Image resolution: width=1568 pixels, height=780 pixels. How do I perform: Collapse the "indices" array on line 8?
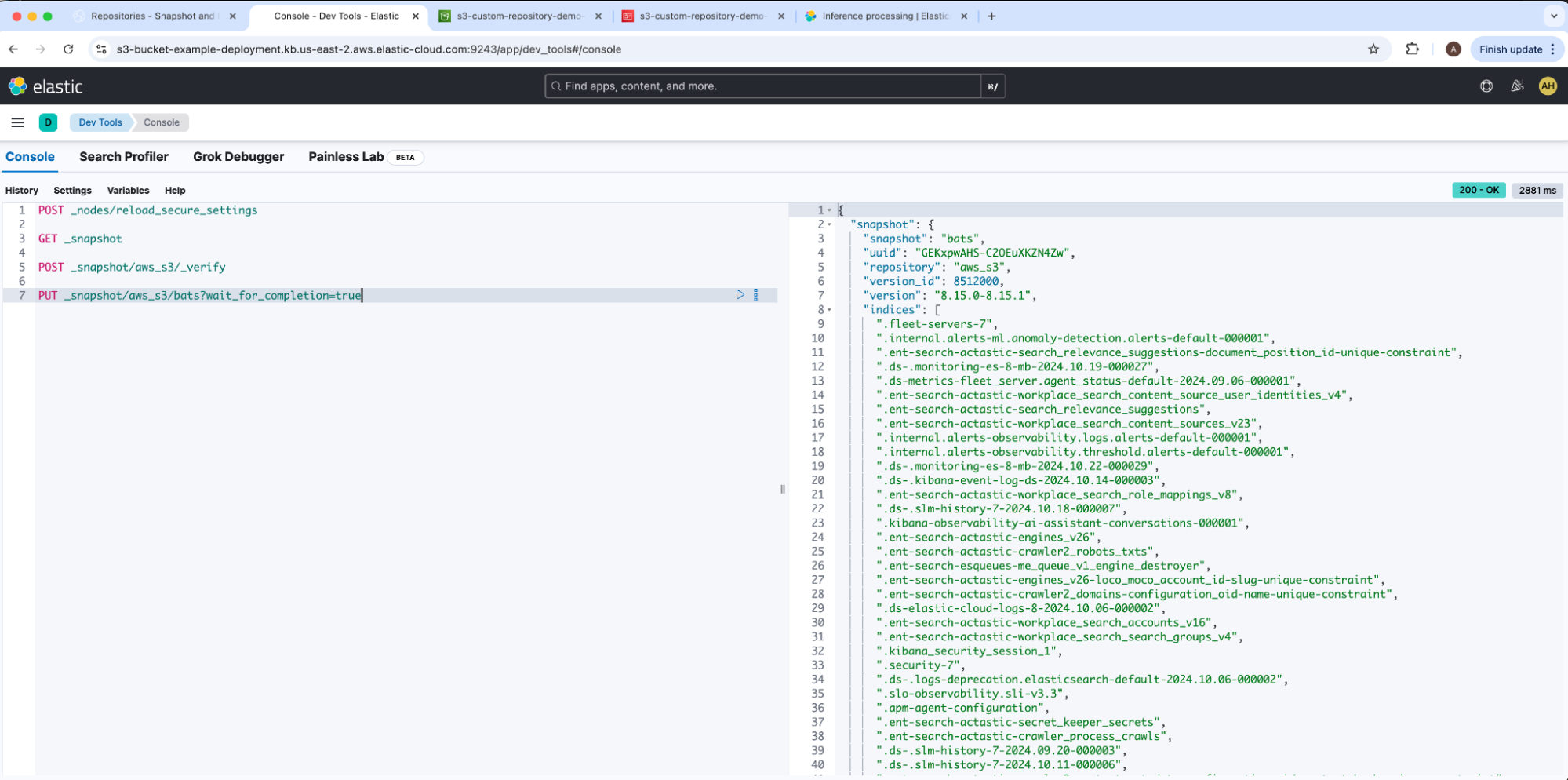point(830,310)
